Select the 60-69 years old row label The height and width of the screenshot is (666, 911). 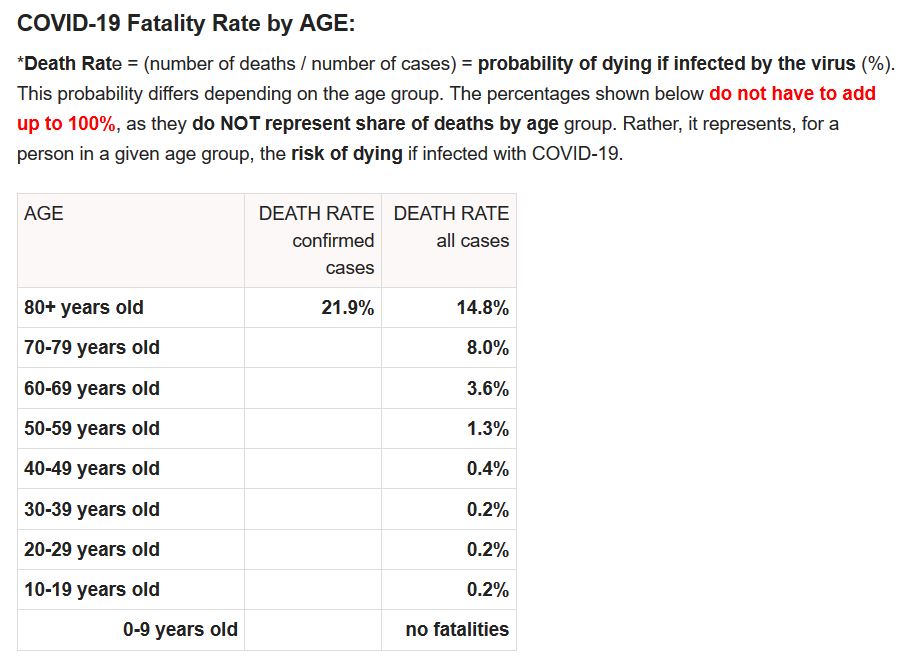tap(92, 389)
